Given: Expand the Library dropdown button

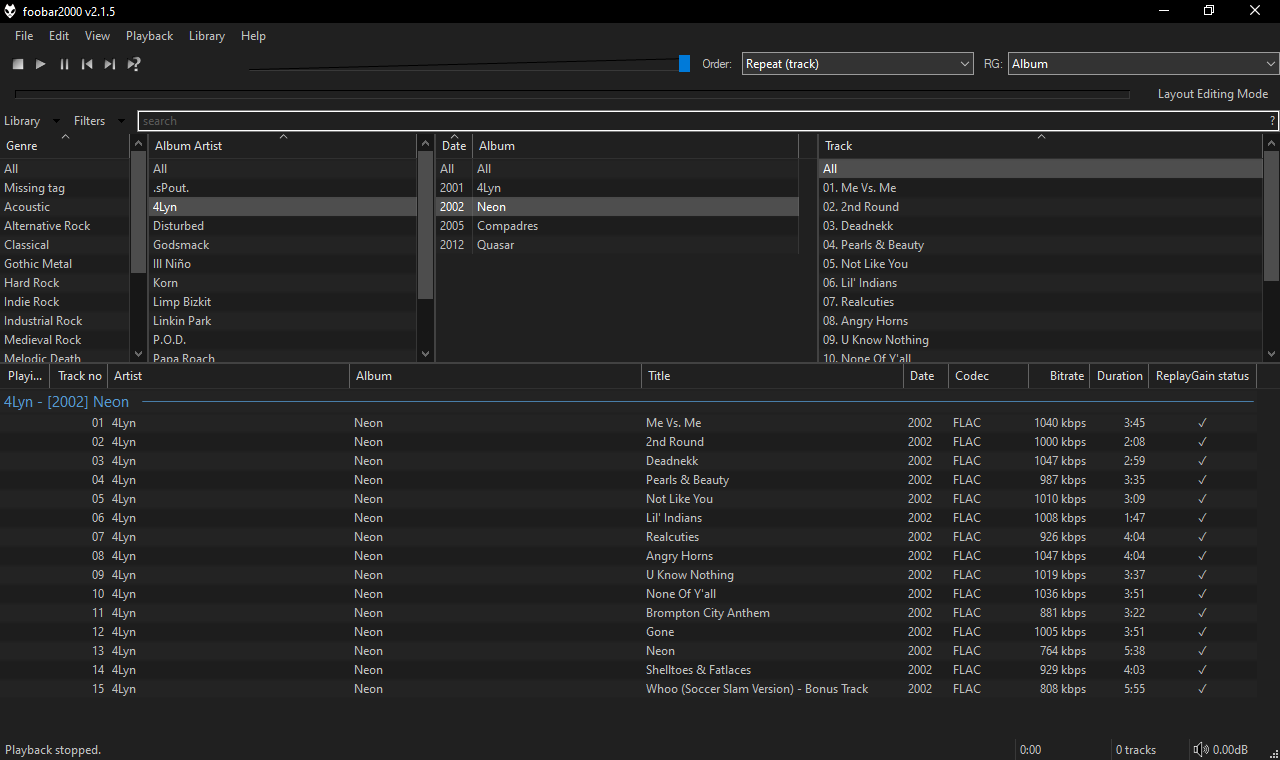Looking at the screenshot, I should coord(31,121).
